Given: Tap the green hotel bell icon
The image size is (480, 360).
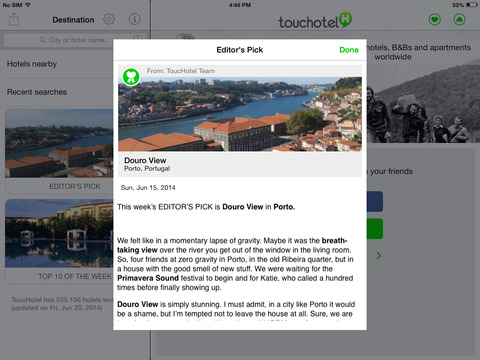Looking at the screenshot, I should (460, 20).
